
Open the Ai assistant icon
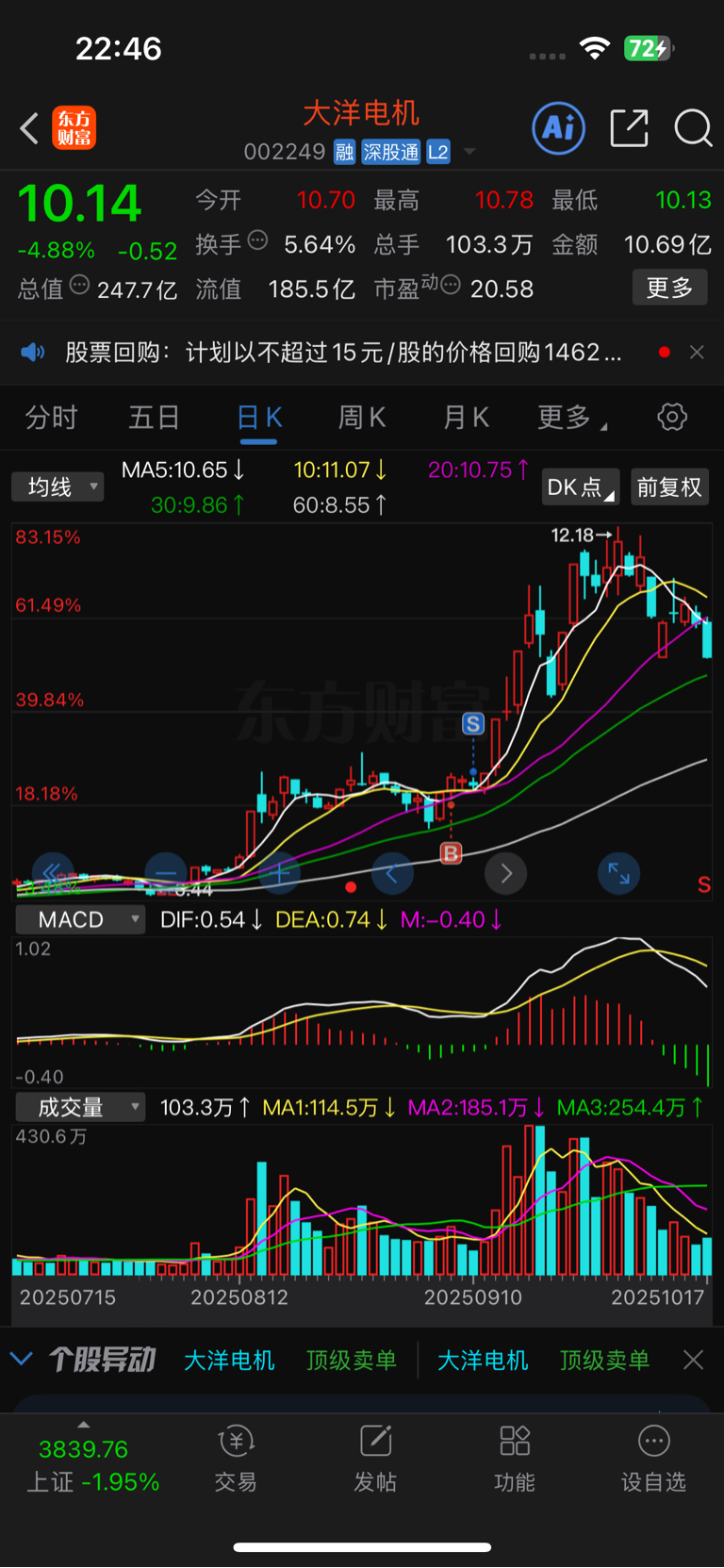pyautogui.click(x=559, y=128)
